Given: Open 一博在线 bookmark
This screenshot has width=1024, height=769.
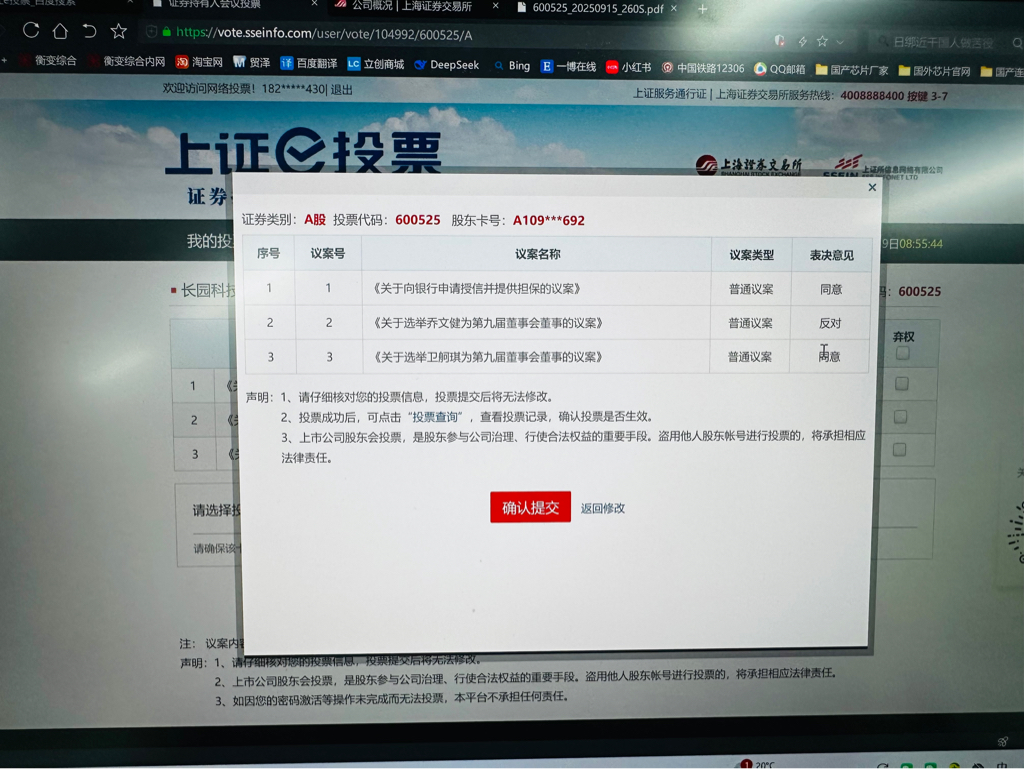Looking at the screenshot, I should [x=568, y=66].
